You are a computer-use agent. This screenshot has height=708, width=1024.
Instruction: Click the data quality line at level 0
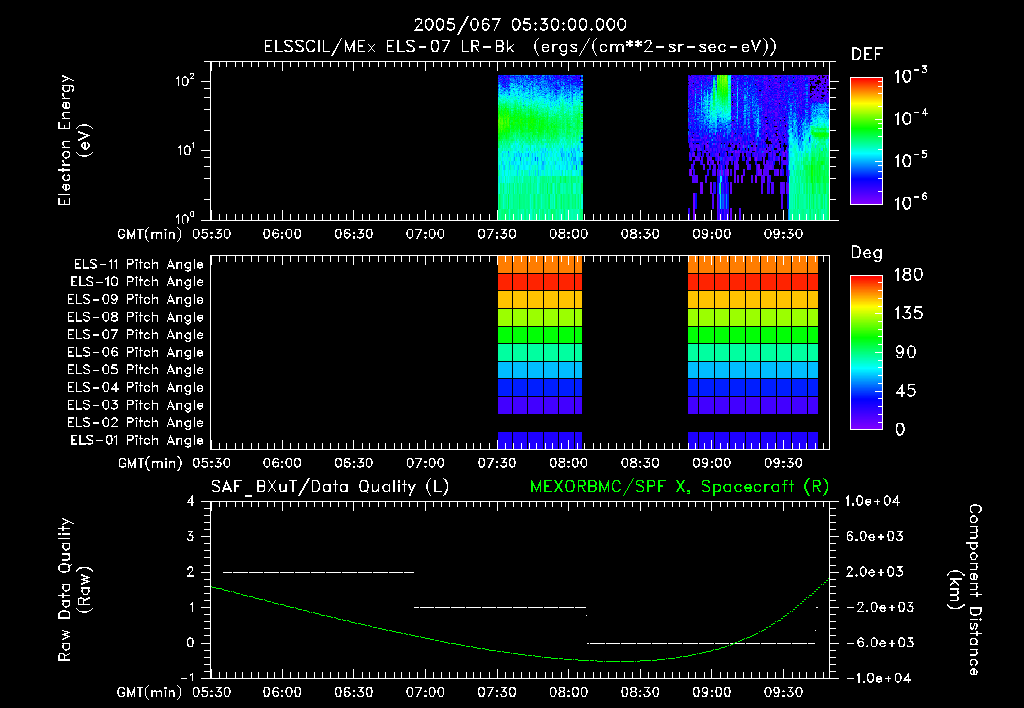[701, 643]
